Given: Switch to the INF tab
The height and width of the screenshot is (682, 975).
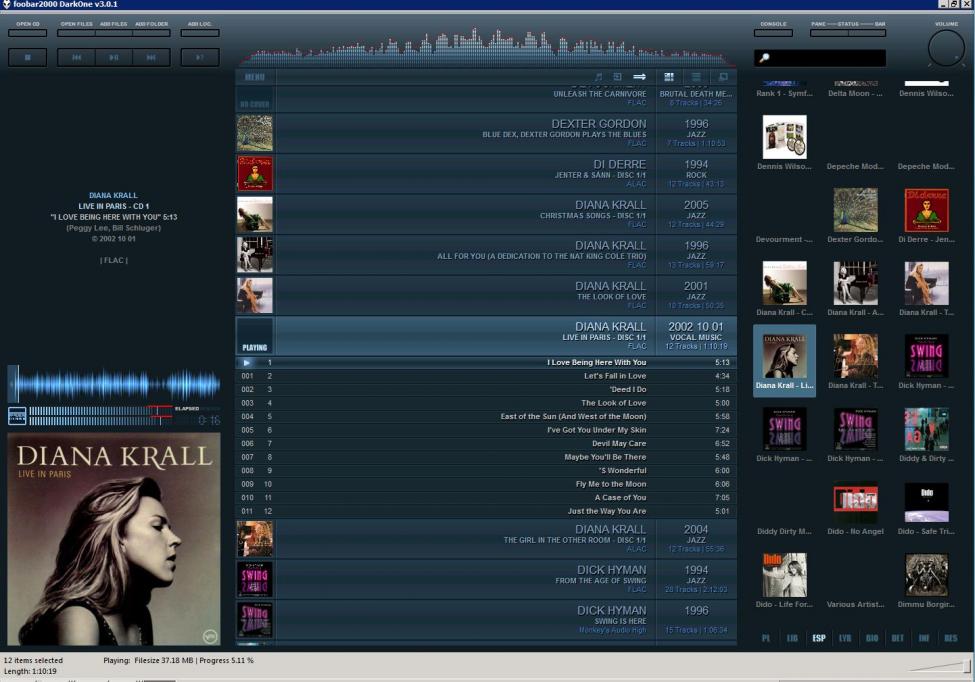Looking at the screenshot, I should tap(924, 638).
